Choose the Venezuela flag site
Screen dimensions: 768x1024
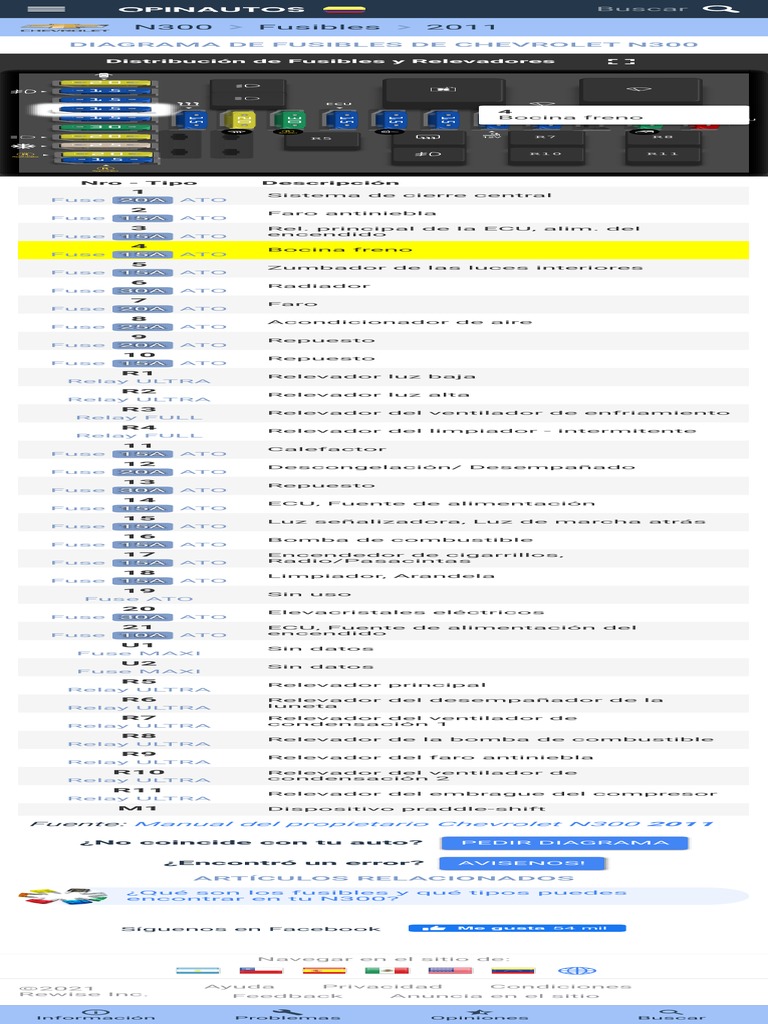(513, 970)
